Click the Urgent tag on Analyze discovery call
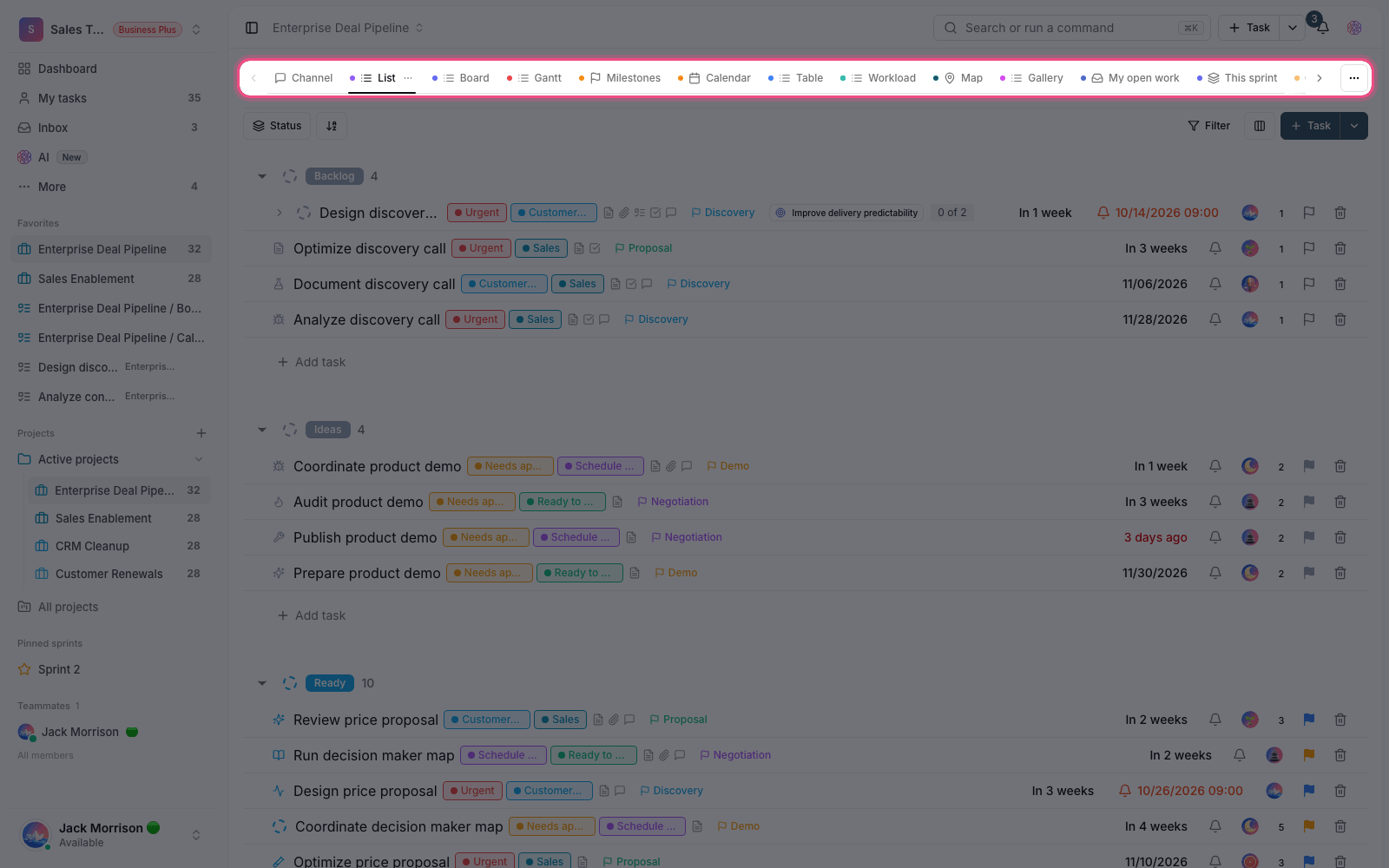The image size is (1389, 868). 475,319
